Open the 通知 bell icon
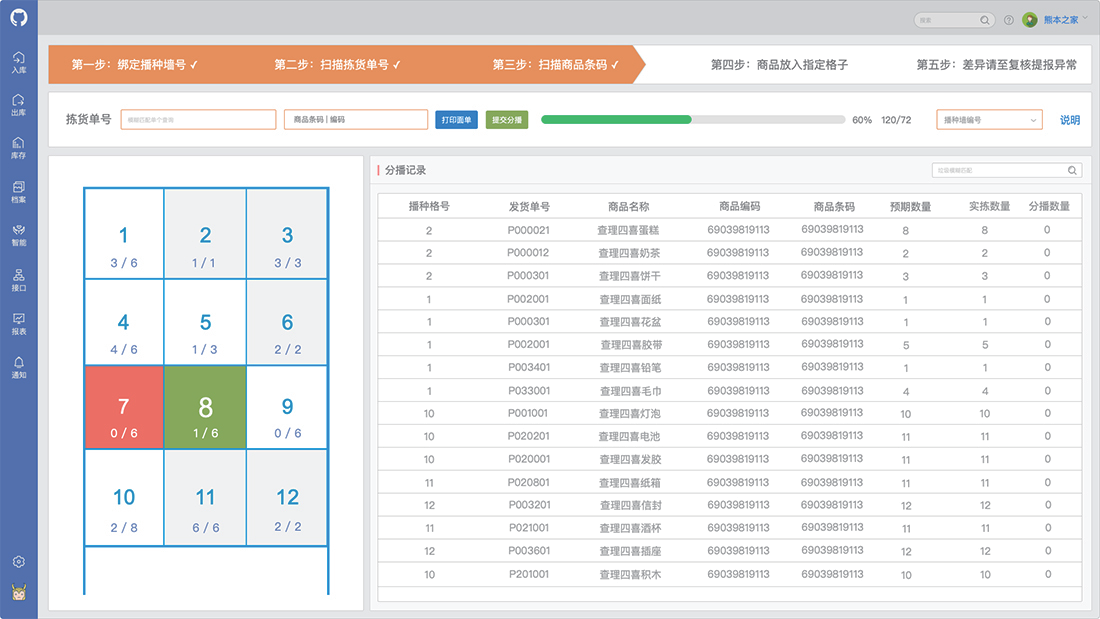This screenshot has height=619, width=1100. coord(18,367)
